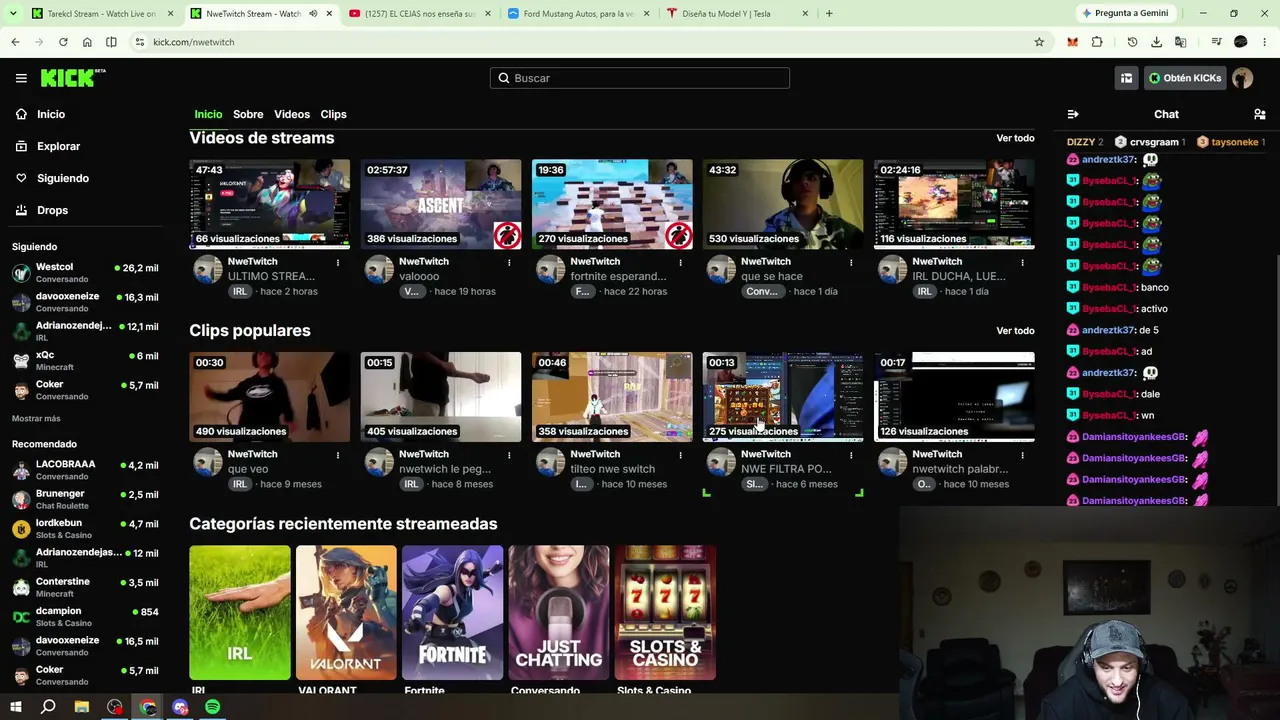
Task: Click Ver todo for Clips populares
Action: tap(1015, 331)
